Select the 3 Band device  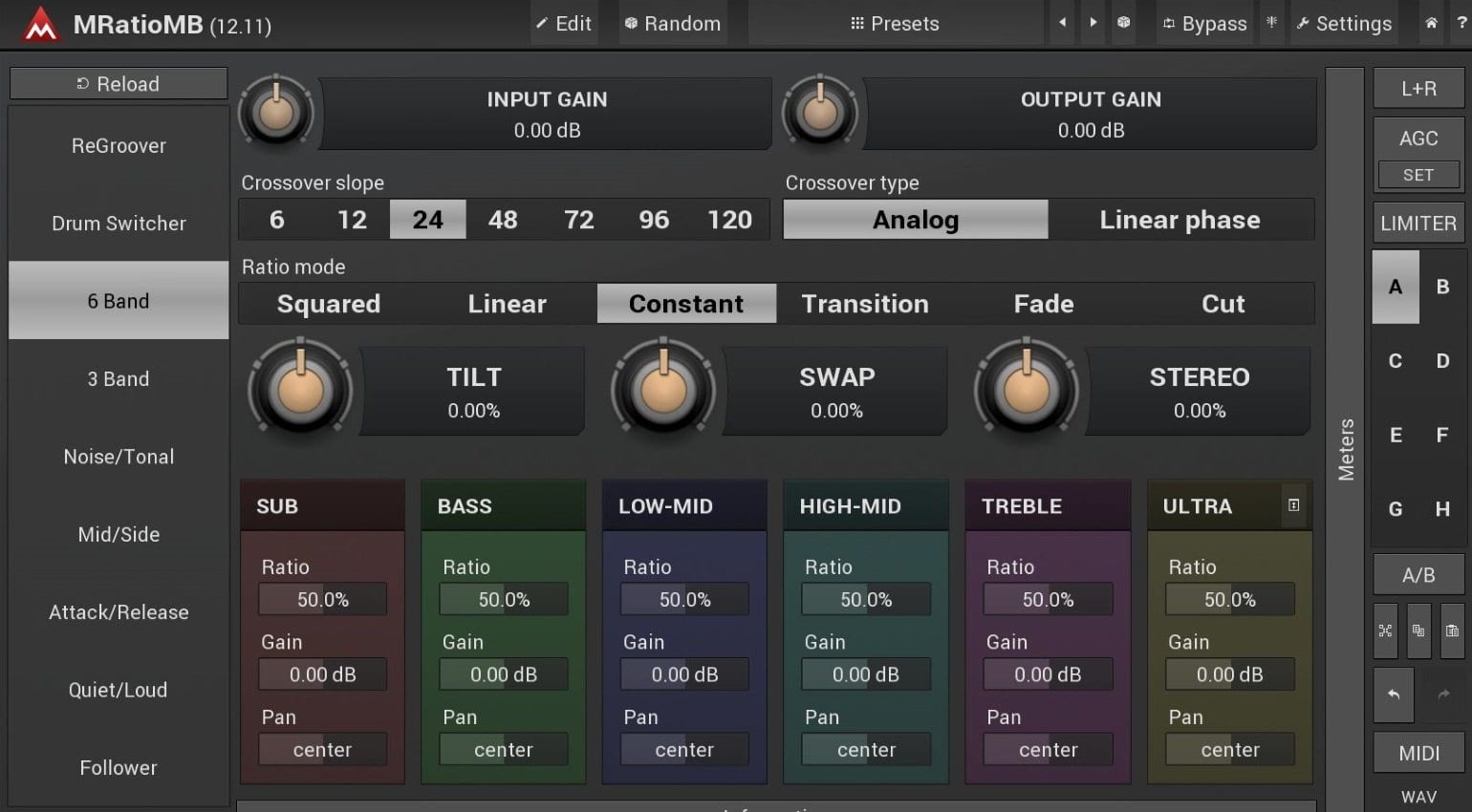119,378
